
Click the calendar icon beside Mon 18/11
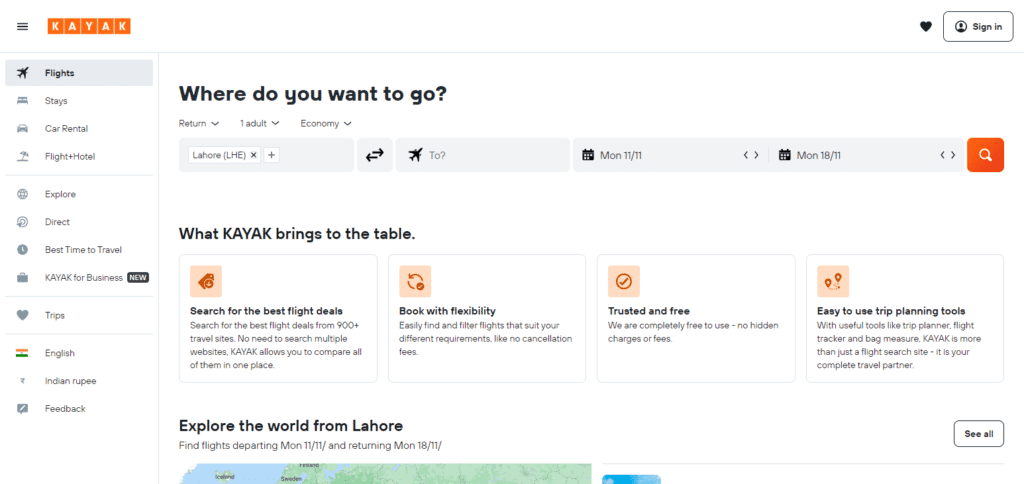point(785,155)
